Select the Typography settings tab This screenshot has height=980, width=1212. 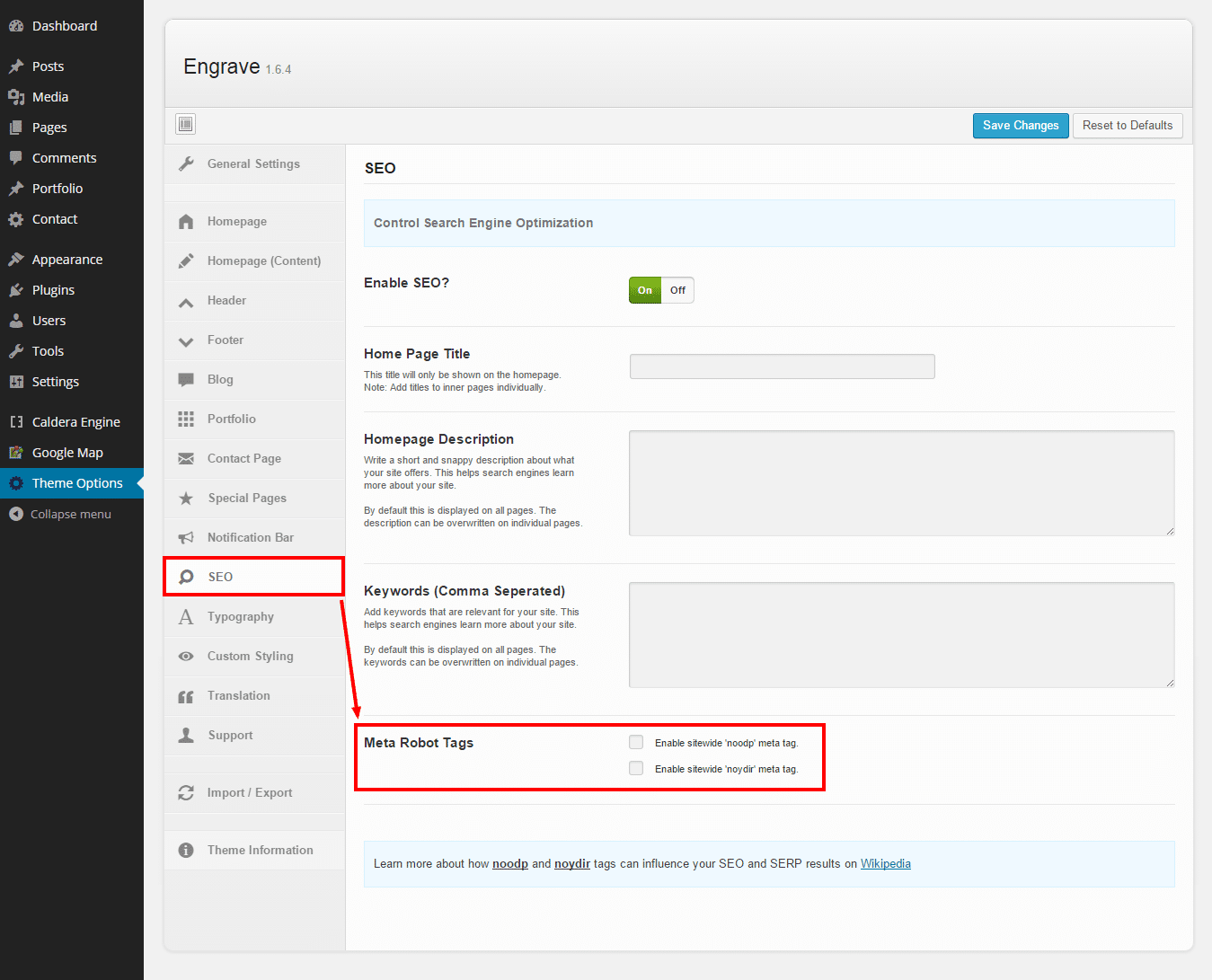click(240, 617)
